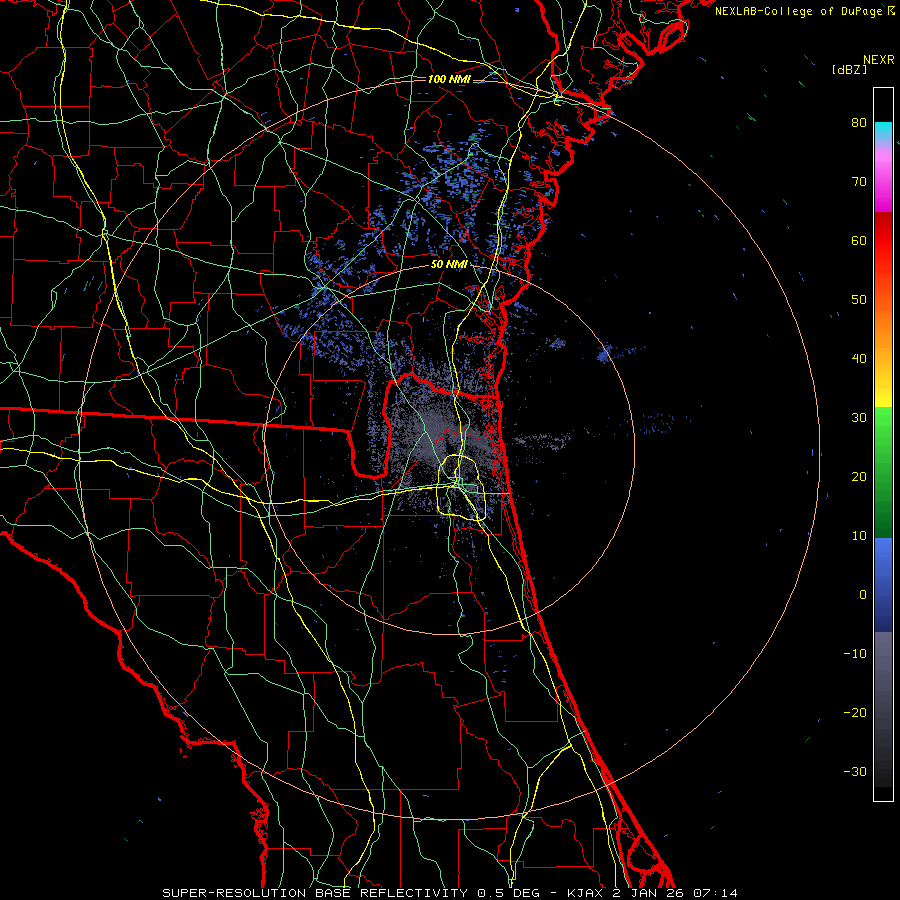Click the 10 dBZ value on the legend

tap(859, 536)
